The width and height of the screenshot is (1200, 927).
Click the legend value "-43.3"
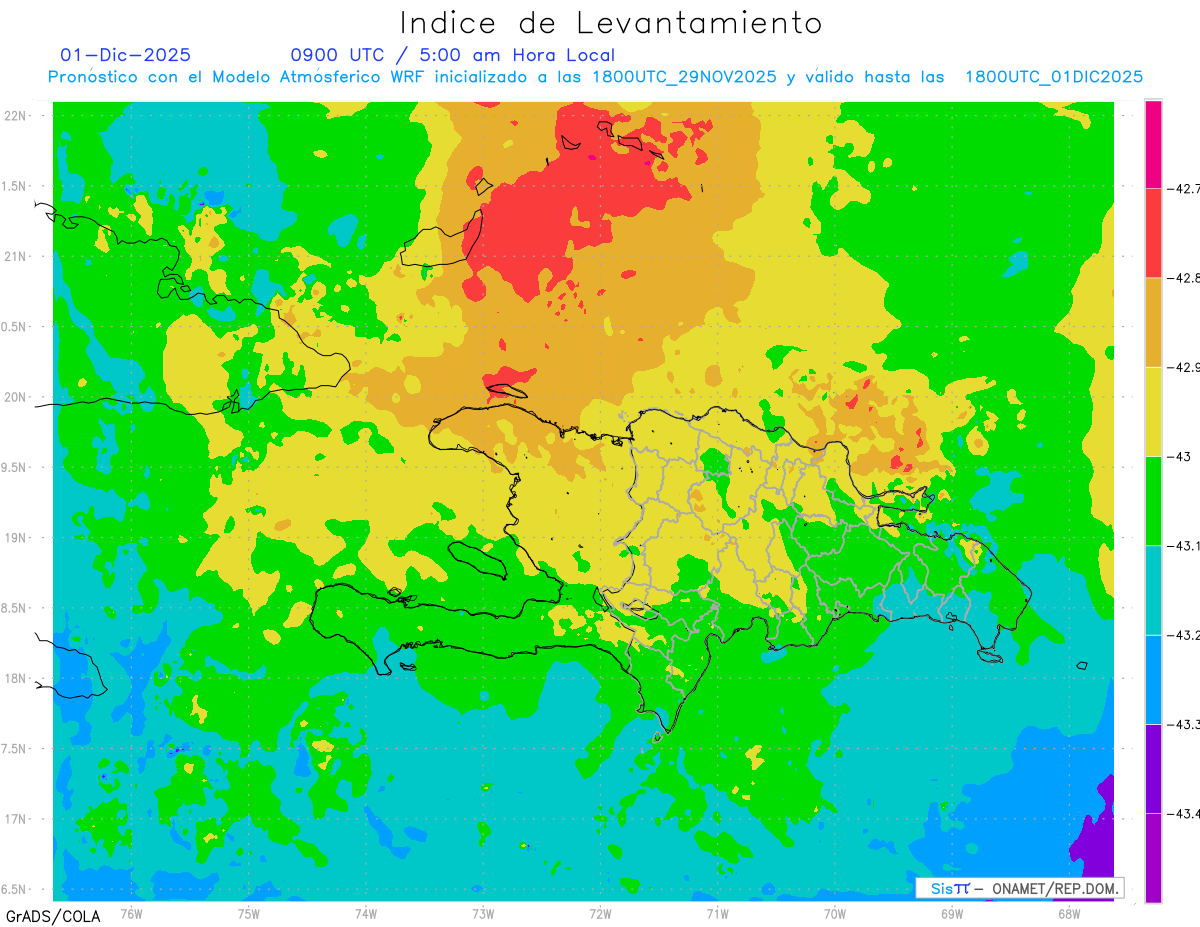point(1184,724)
